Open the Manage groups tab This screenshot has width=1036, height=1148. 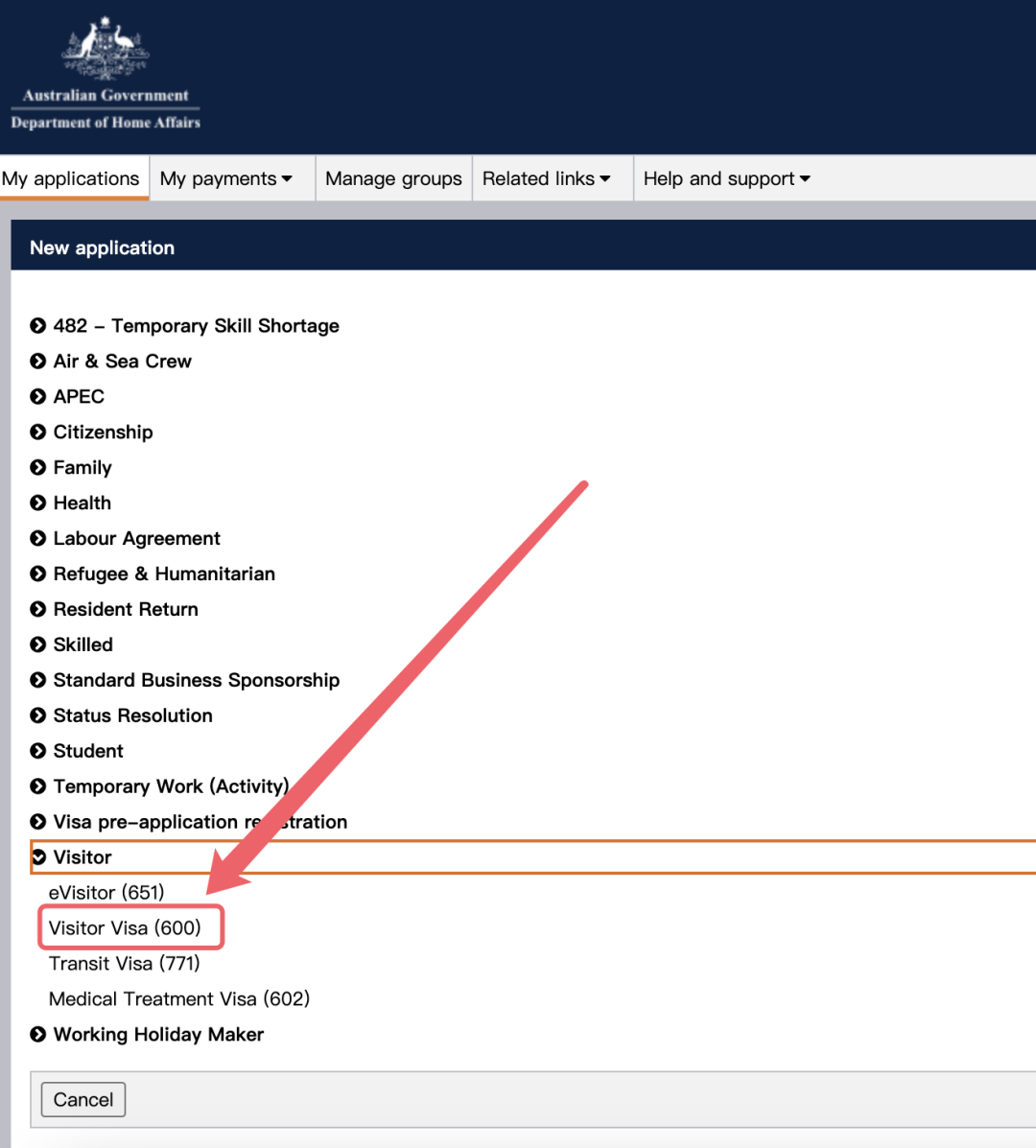click(x=393, y=178)
